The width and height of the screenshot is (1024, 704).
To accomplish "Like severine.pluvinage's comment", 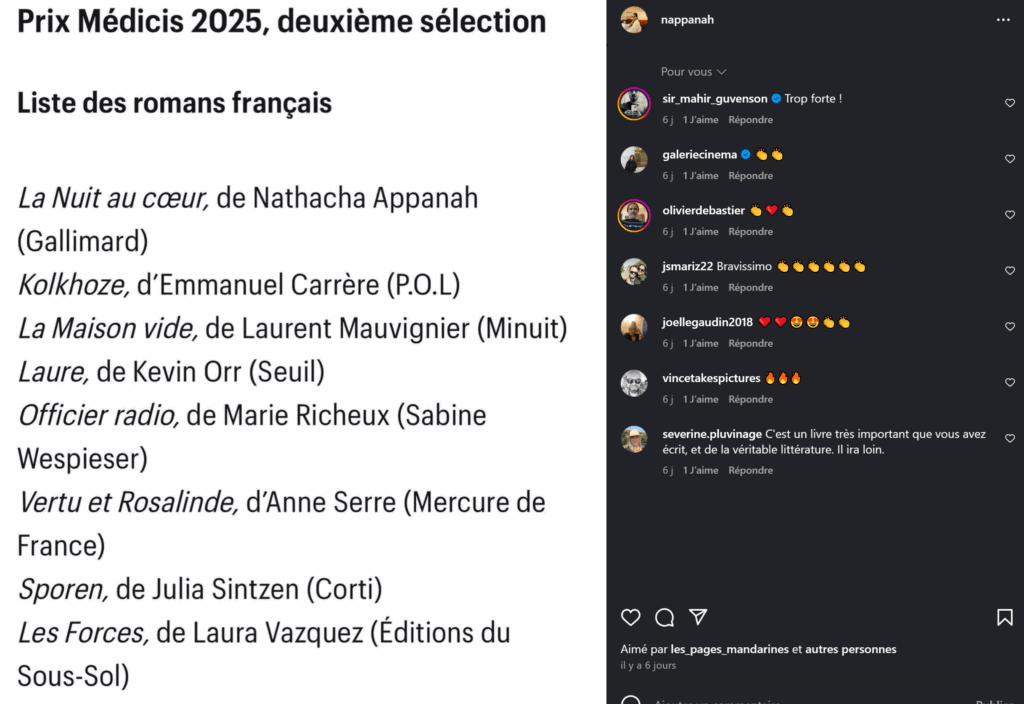I will (1010, 439).
